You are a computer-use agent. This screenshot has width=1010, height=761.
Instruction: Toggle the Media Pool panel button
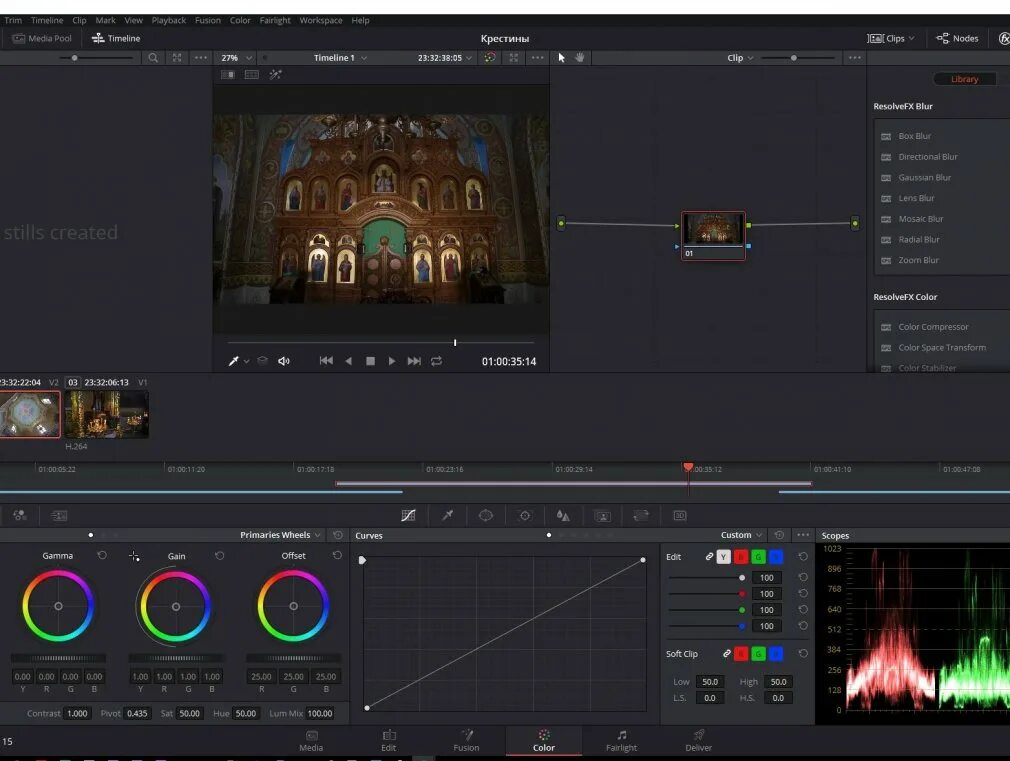click(42, 39)
